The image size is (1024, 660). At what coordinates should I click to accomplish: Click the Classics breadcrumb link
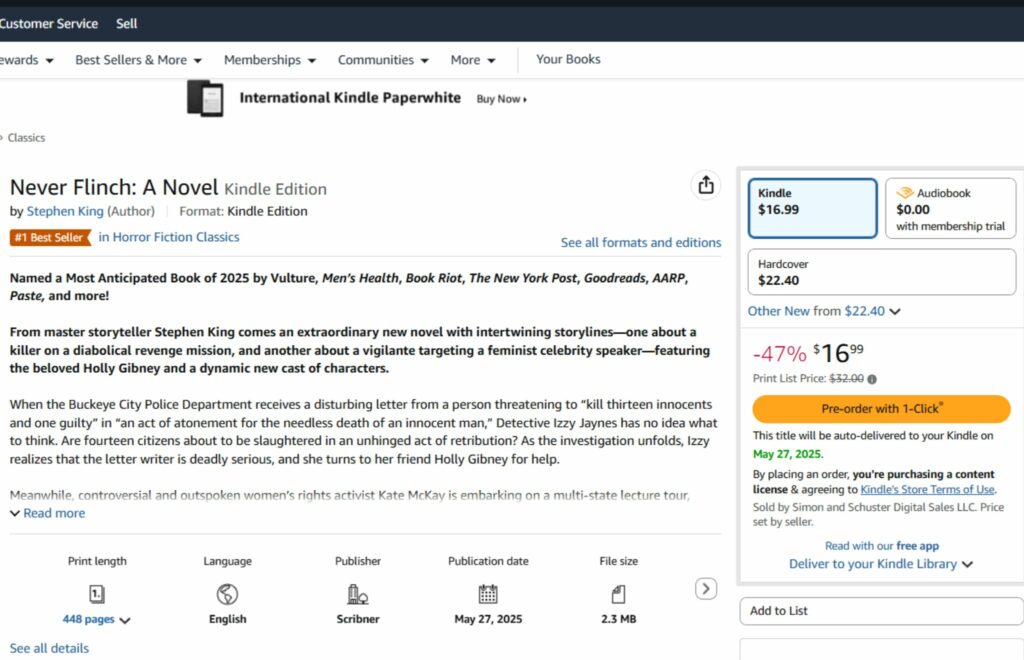click(26, 138)
